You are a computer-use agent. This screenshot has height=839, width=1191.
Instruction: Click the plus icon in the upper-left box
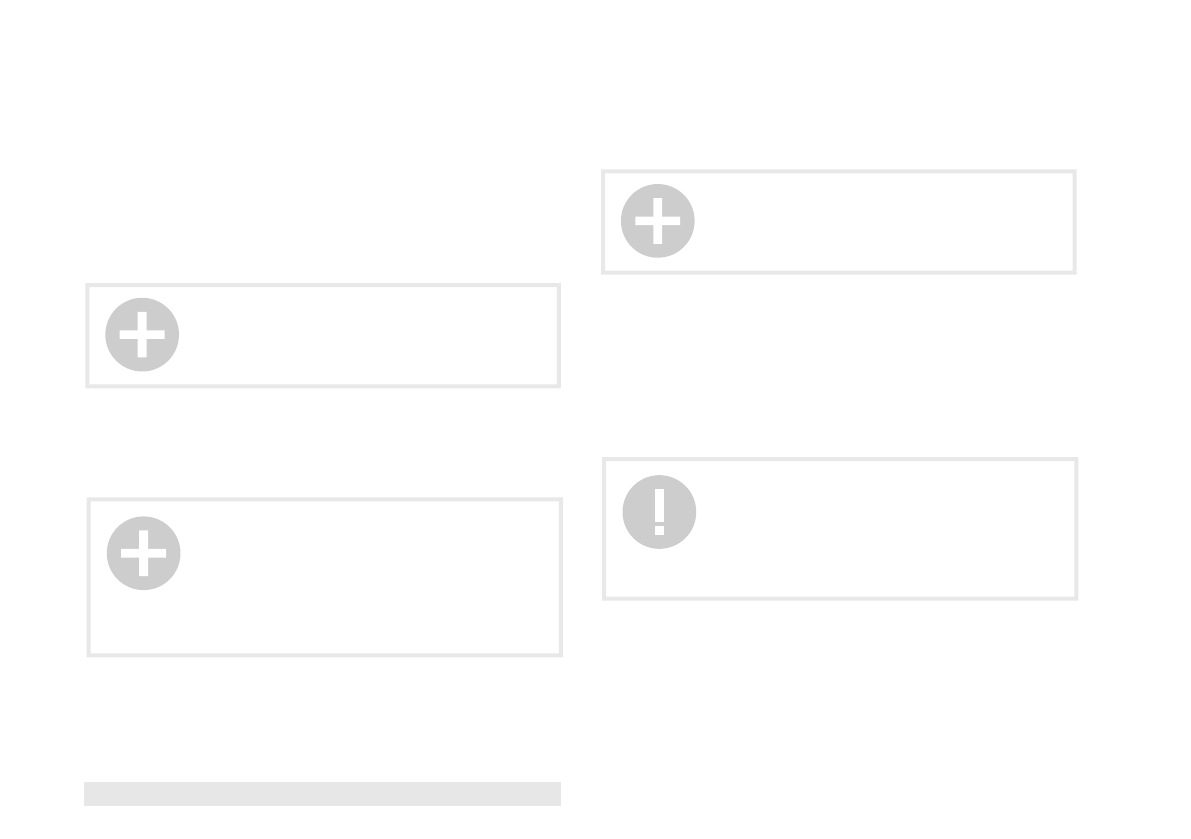tap(142, 335)
